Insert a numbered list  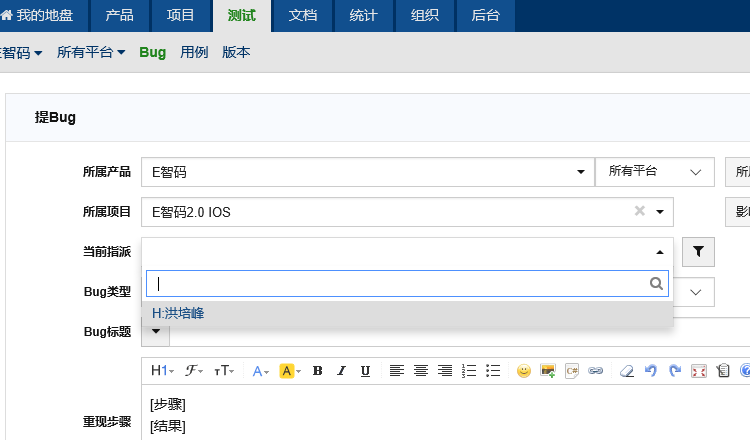pyautogui.click(x=469, y=371)
